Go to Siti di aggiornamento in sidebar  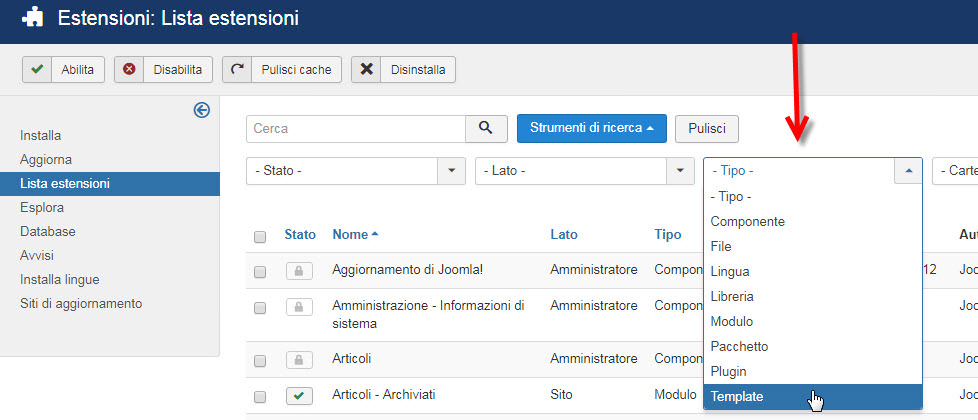(81, 303)
